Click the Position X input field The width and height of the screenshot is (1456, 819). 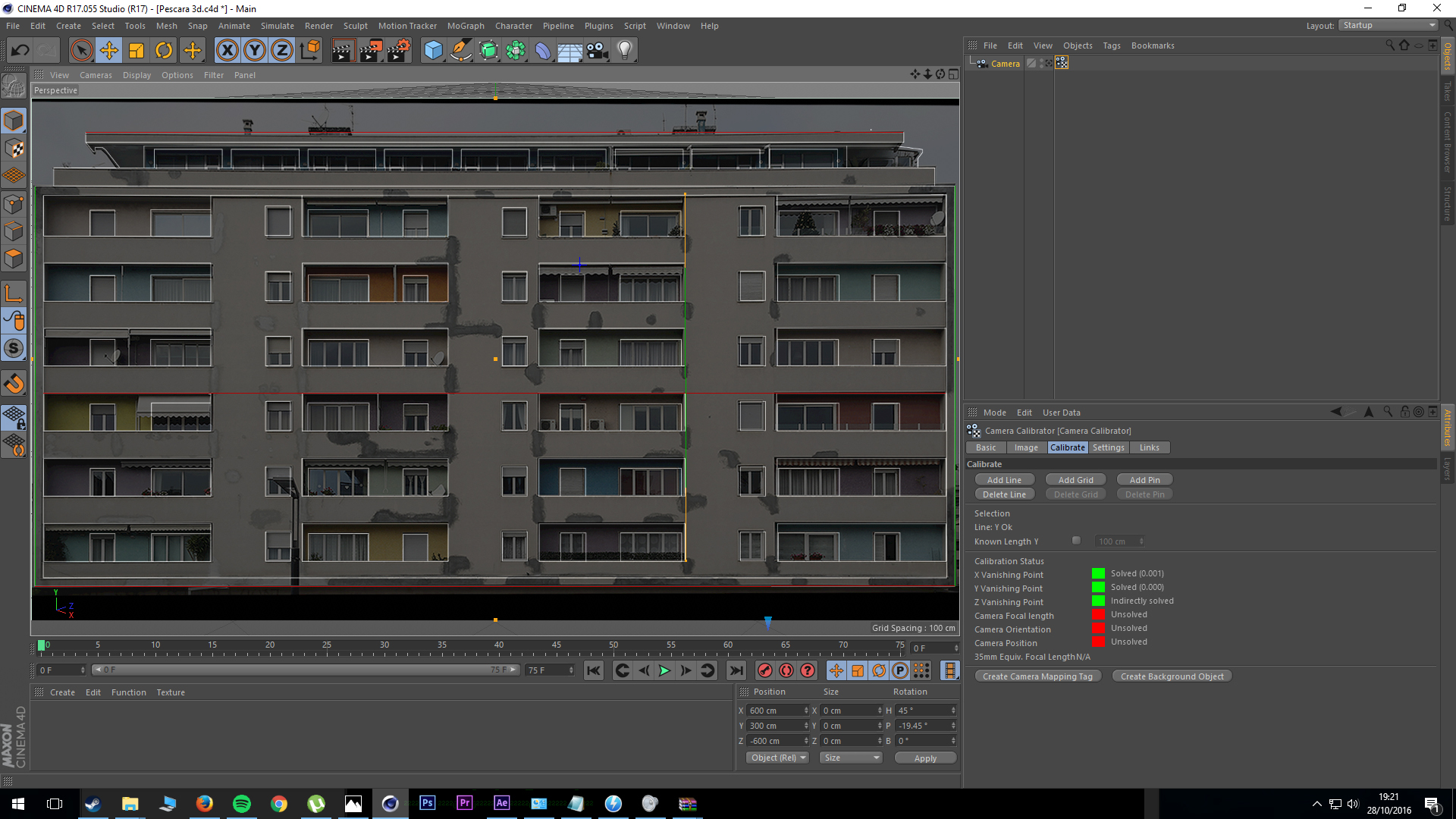tap(775, 711)
